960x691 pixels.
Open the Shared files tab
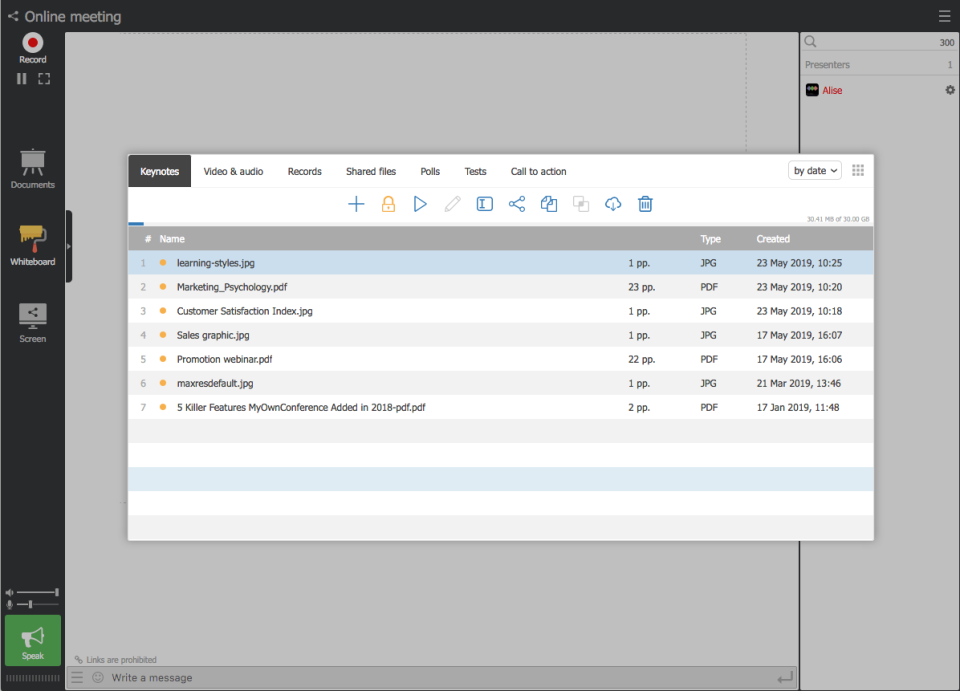[371, 172]
